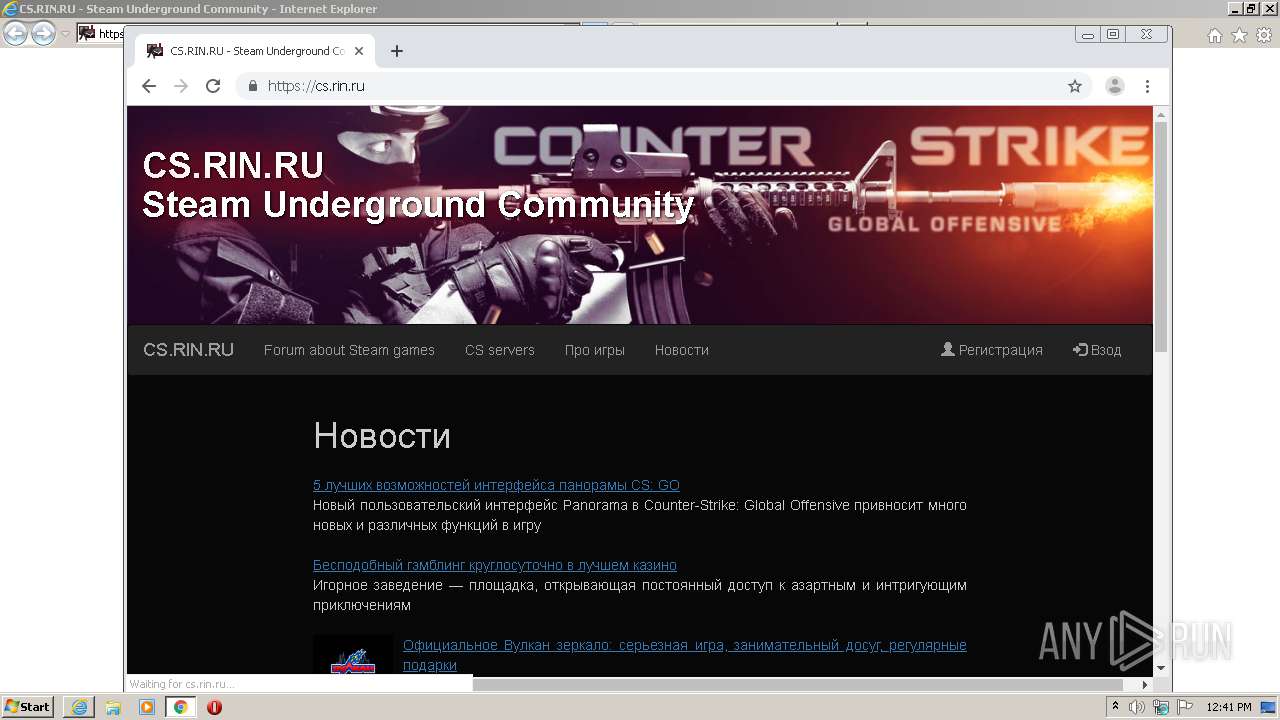Click Internet Explorer back button
The width and height of the screenshot is (1280, 720).
[x=15, y=34]
